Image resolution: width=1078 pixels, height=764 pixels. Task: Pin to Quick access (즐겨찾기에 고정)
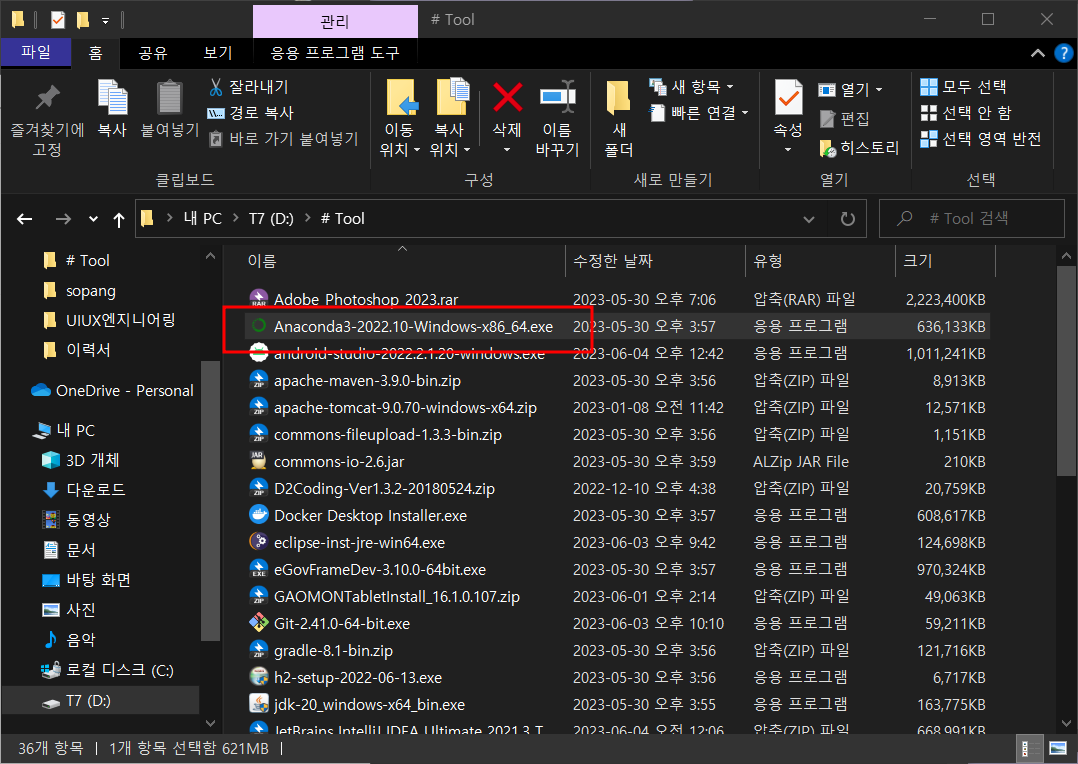[x=47, y=119]
